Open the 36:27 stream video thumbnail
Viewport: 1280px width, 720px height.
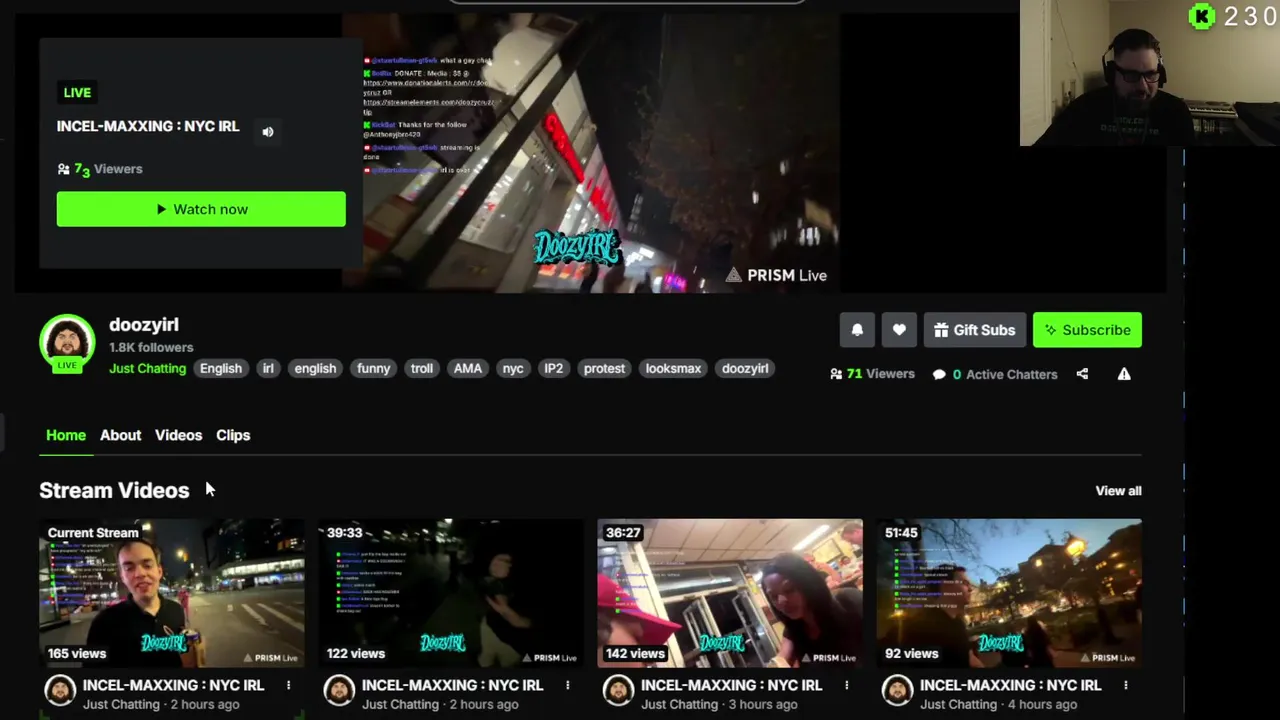(730, 593)
